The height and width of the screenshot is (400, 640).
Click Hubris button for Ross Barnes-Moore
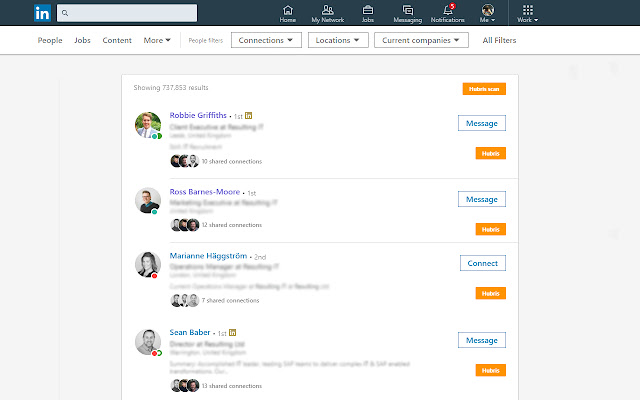[491, 229]
